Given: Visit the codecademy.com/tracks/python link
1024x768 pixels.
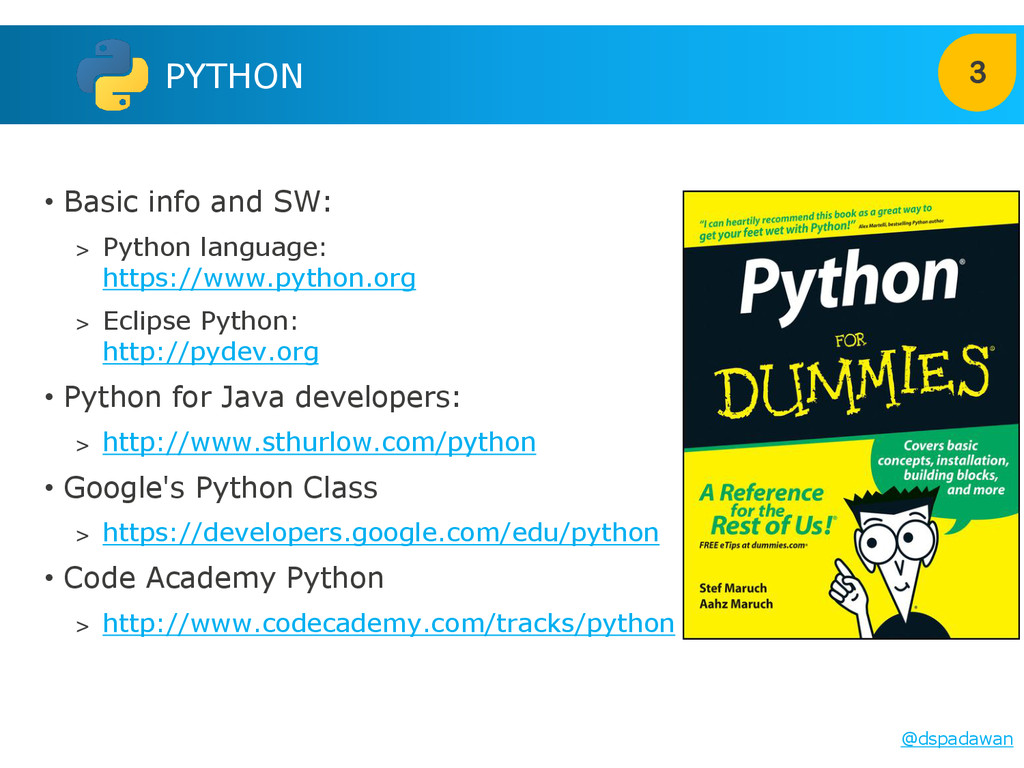Looking at the screenshot, I should click(x=389, y=623).
